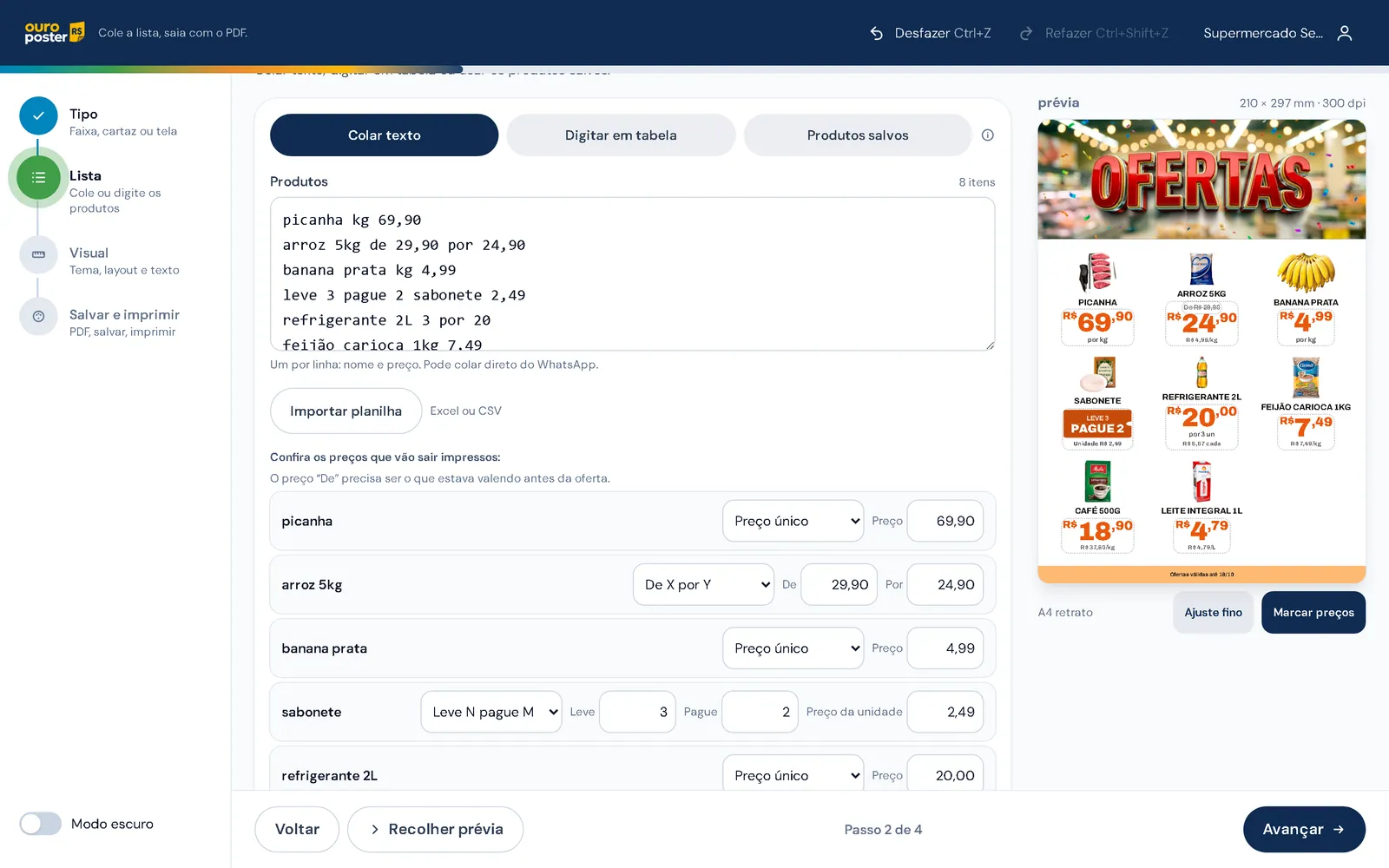Image resolution: width=1389 pixels, height=868 pixels.
Task: Click the OFERTAS banner in preview
Action: pyautogui.click(x=1201, y=180)
